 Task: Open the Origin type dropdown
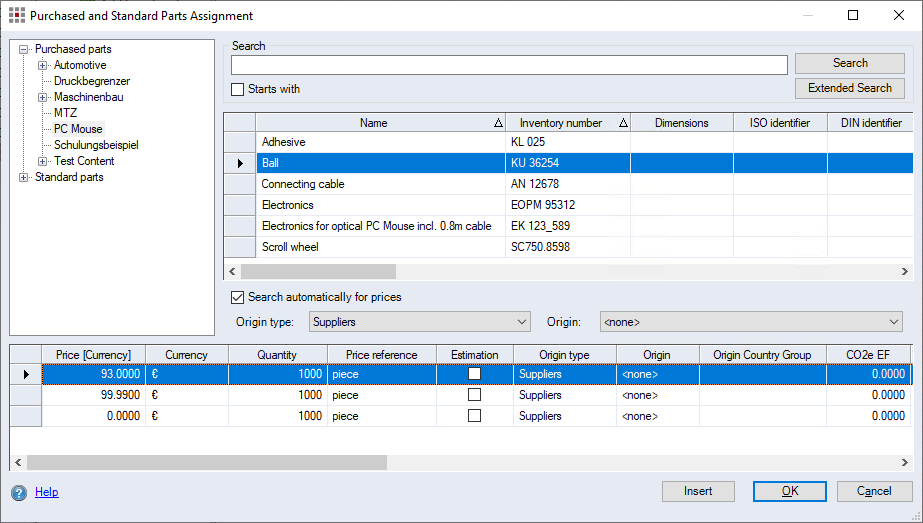pos(419,322)
